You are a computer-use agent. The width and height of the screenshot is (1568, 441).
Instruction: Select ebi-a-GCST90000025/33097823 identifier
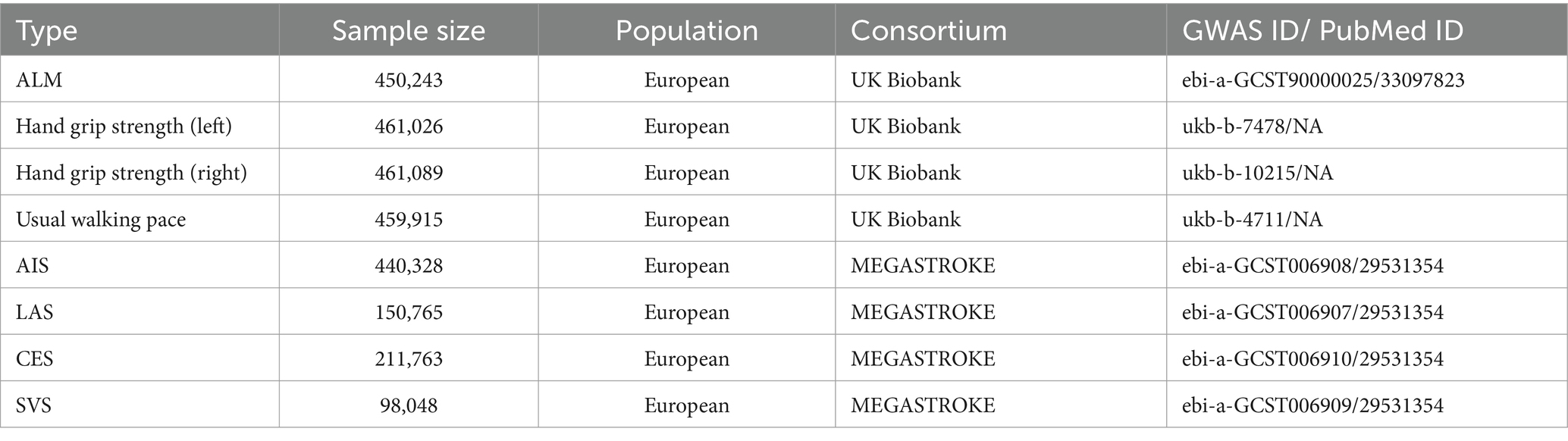pos(1323,80)
